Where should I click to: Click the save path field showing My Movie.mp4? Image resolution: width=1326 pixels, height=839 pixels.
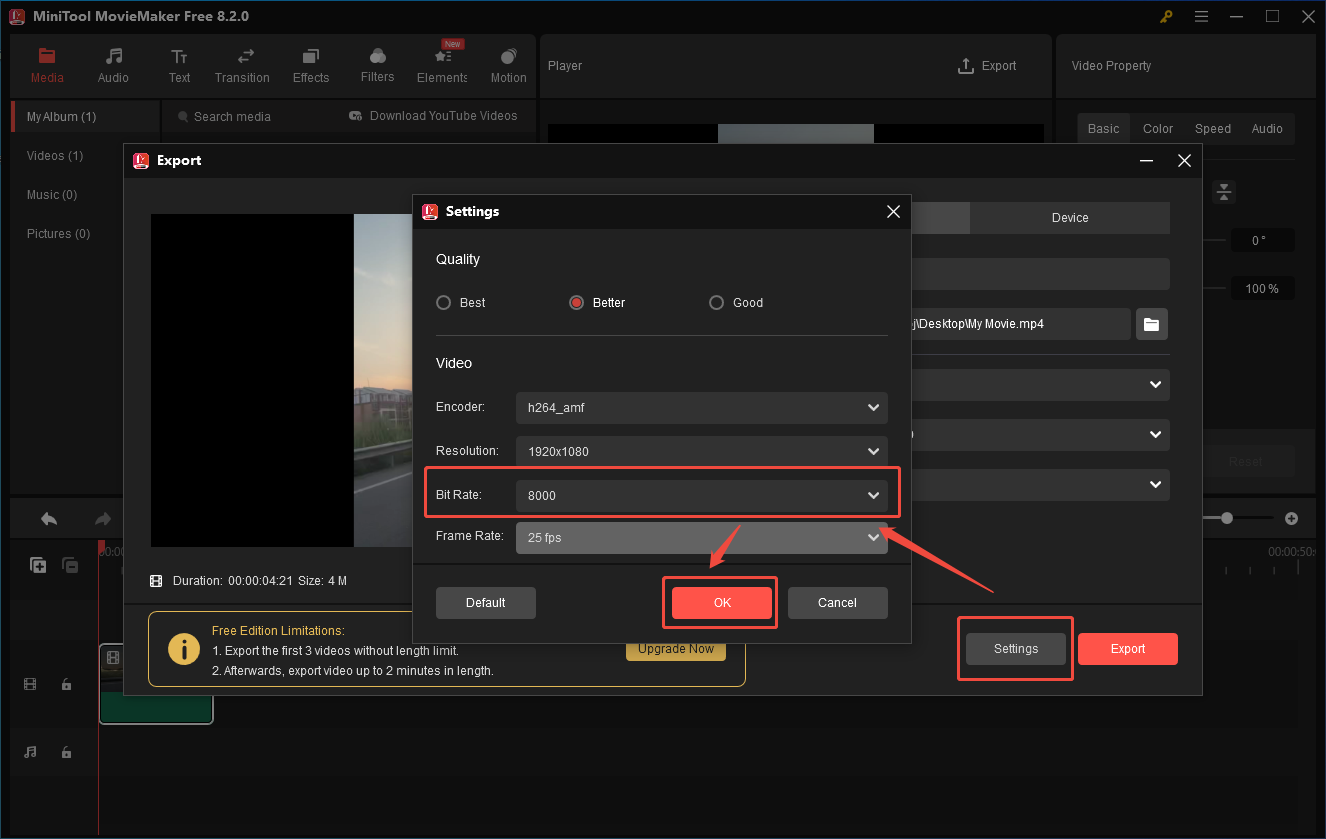tap(1020, 324)
